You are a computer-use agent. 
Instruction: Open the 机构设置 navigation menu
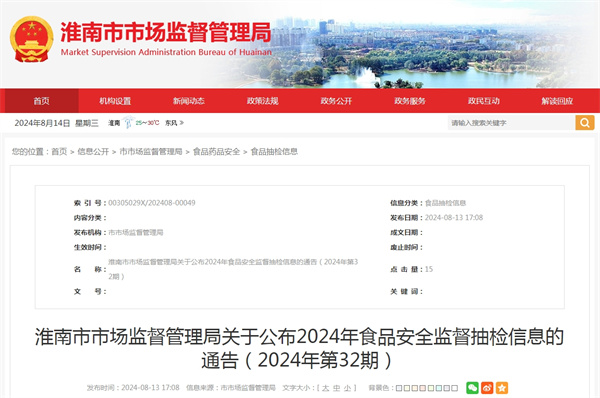coord(115,101)
